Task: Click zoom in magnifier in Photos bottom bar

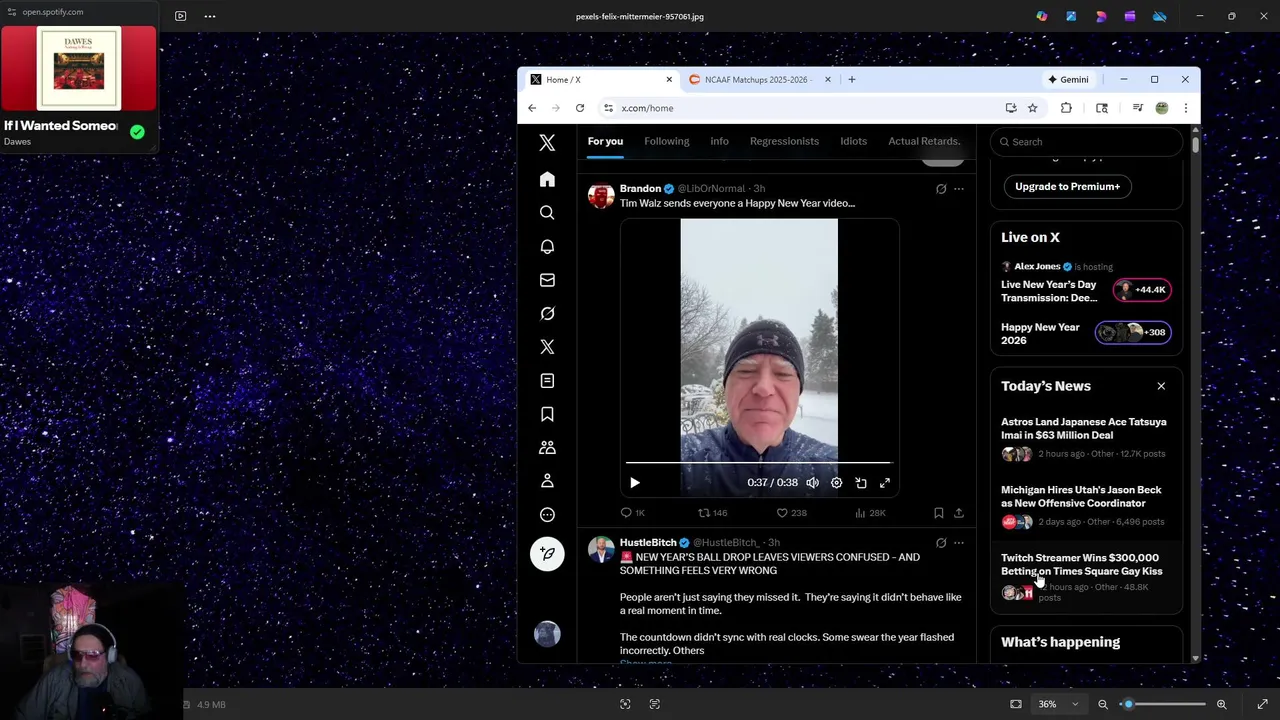Action: click(x=1221, y=704)
